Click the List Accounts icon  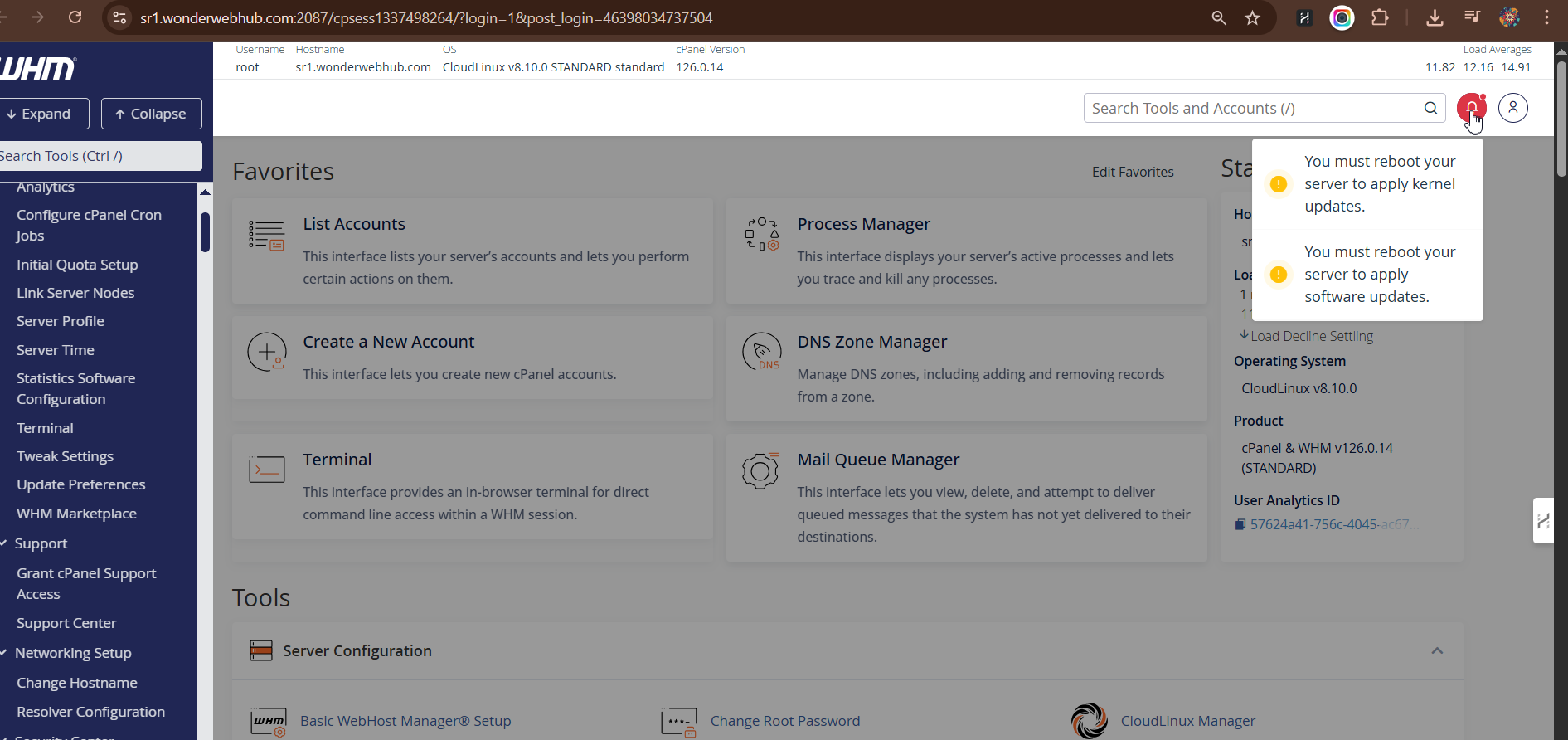[x=266, y=235]
